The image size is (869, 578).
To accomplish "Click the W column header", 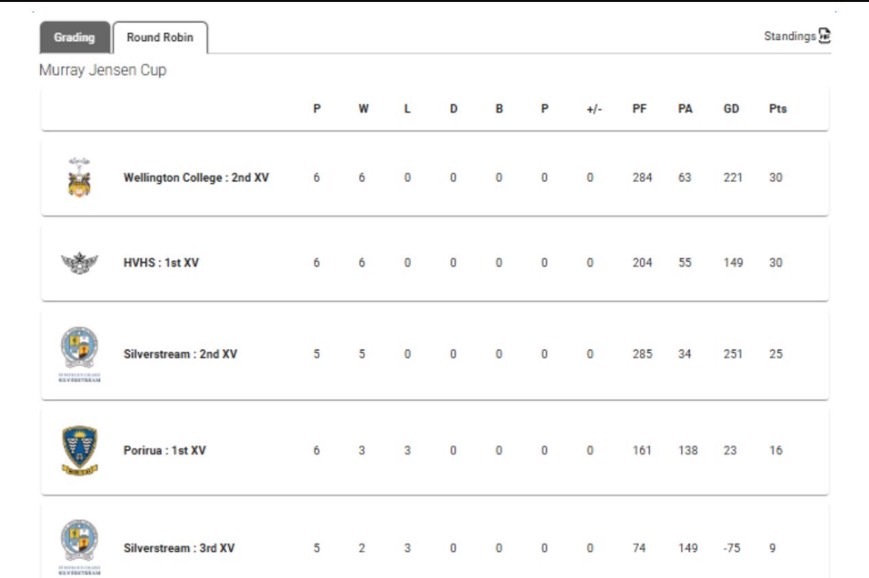I will [363, 109].
